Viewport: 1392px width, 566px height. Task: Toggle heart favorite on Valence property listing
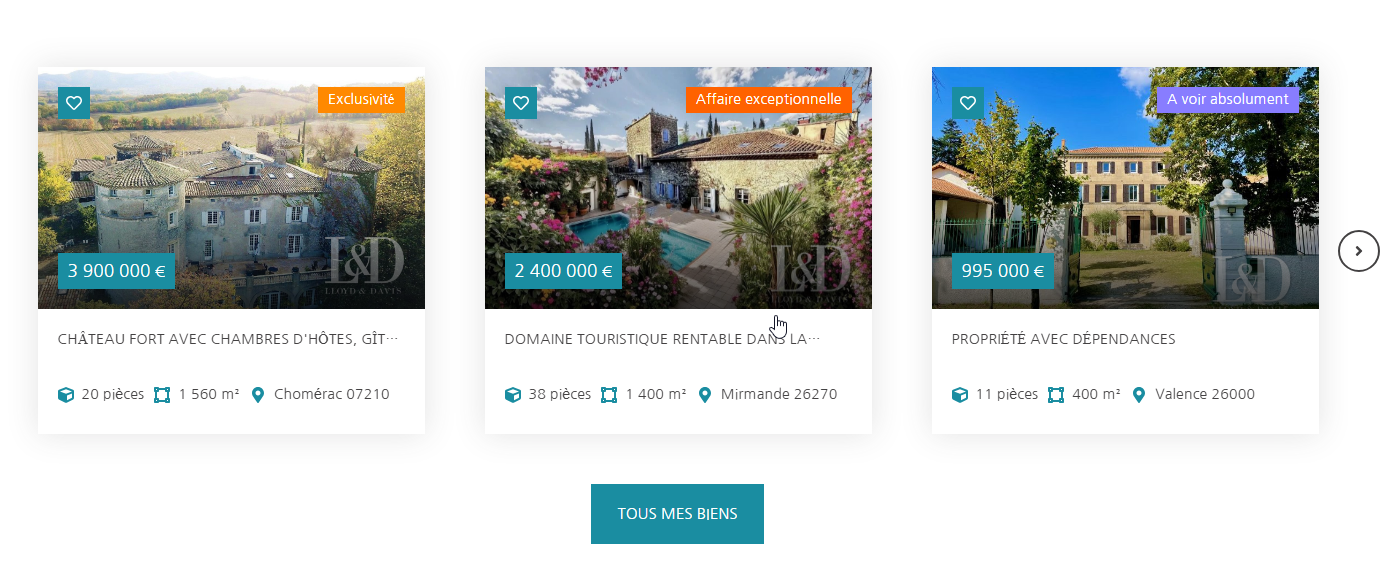coord(968,103)
